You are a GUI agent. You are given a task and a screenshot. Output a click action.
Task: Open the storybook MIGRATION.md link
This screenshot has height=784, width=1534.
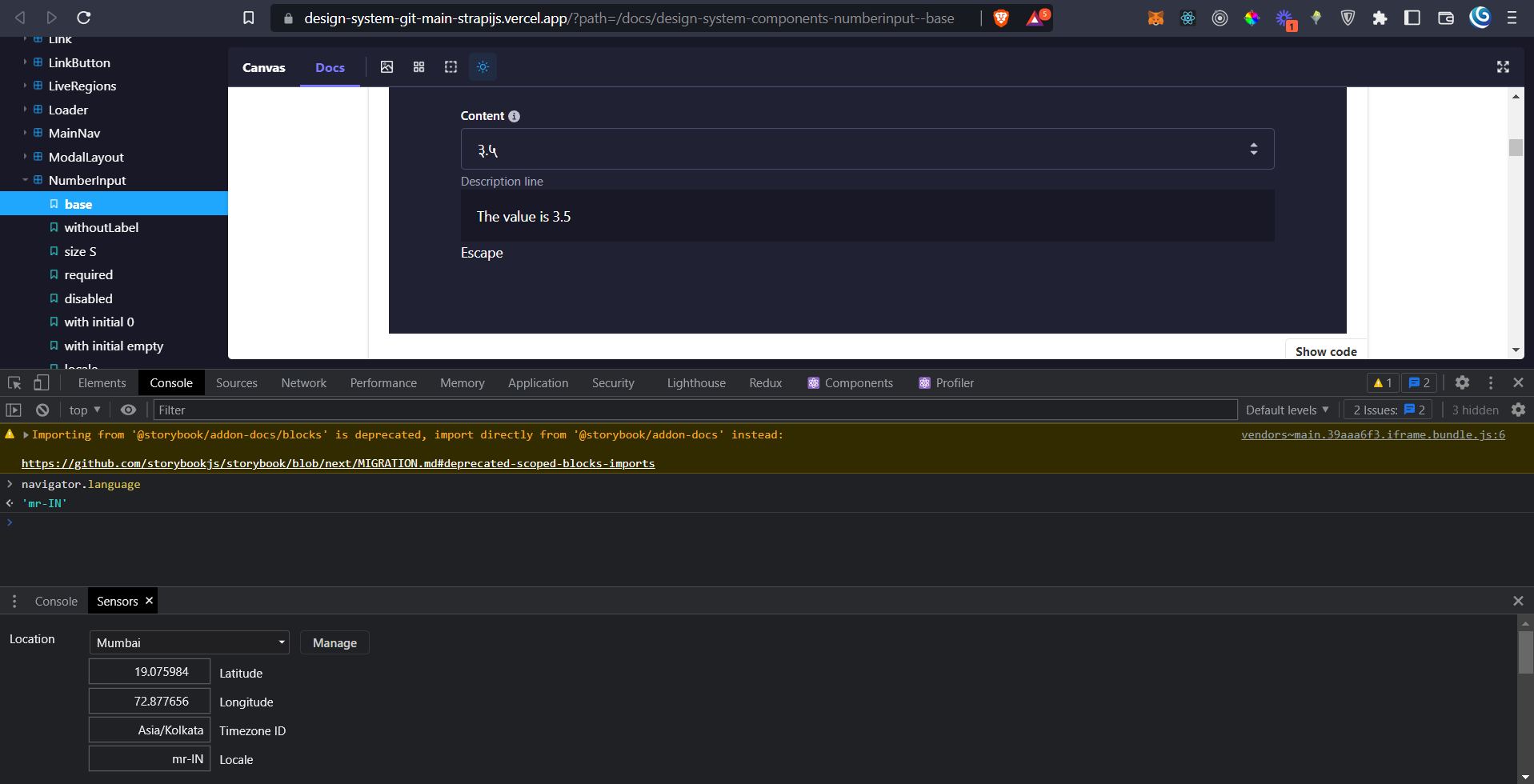(338, 463)
